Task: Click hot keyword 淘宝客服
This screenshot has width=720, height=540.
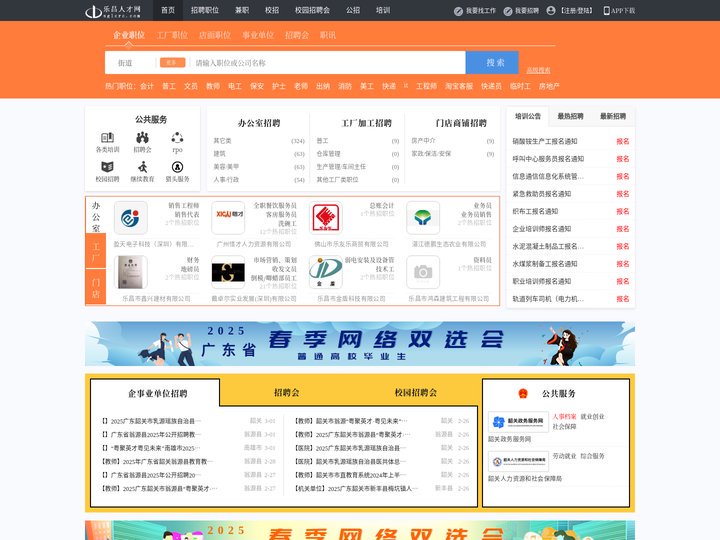Action: (x=459, y=86)
